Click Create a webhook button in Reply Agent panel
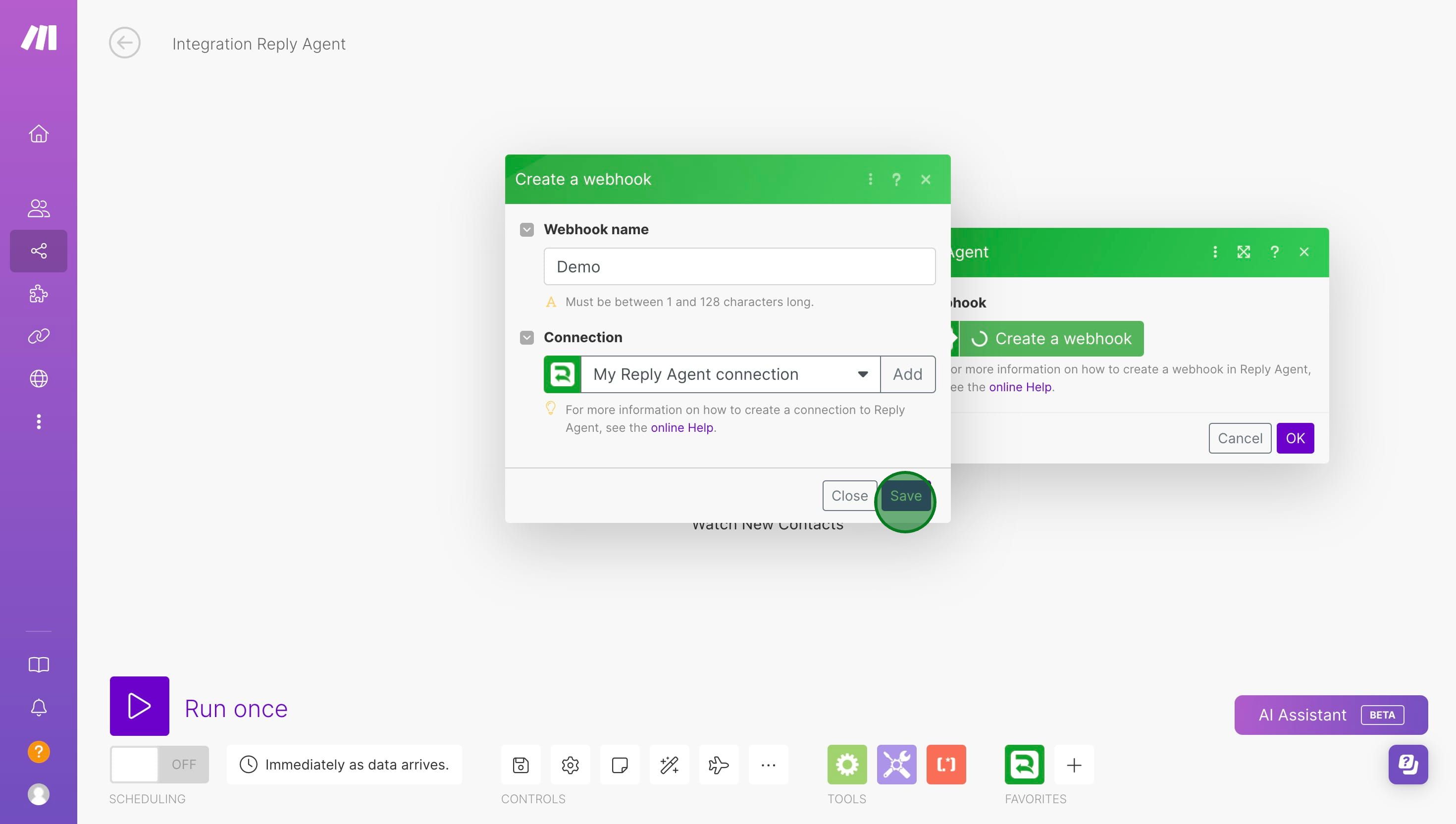Viewport: 1456px width, 824px height. pos(1051,338)
